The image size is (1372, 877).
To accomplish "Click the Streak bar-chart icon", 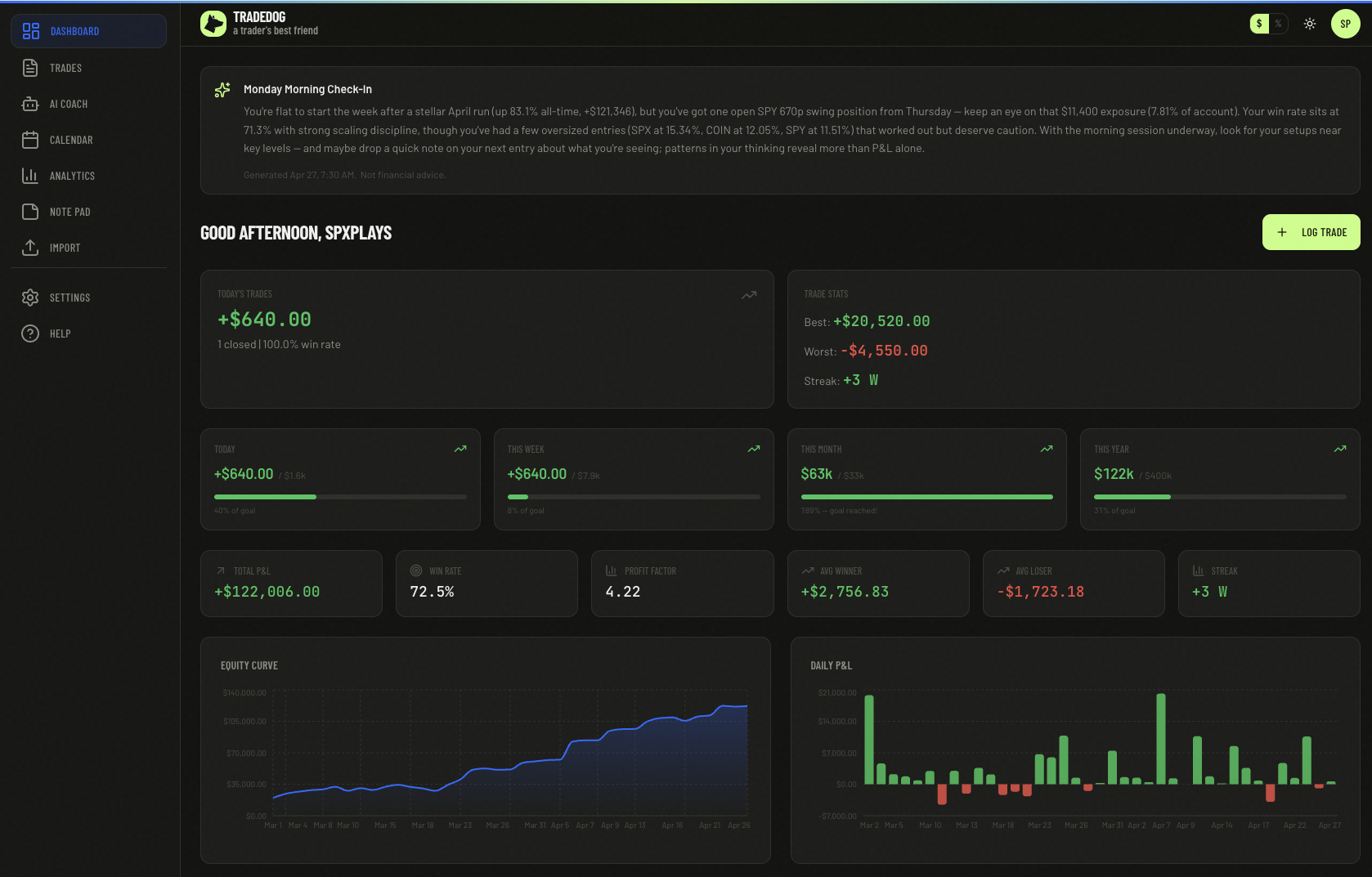I will click(x=1198, y=570).
